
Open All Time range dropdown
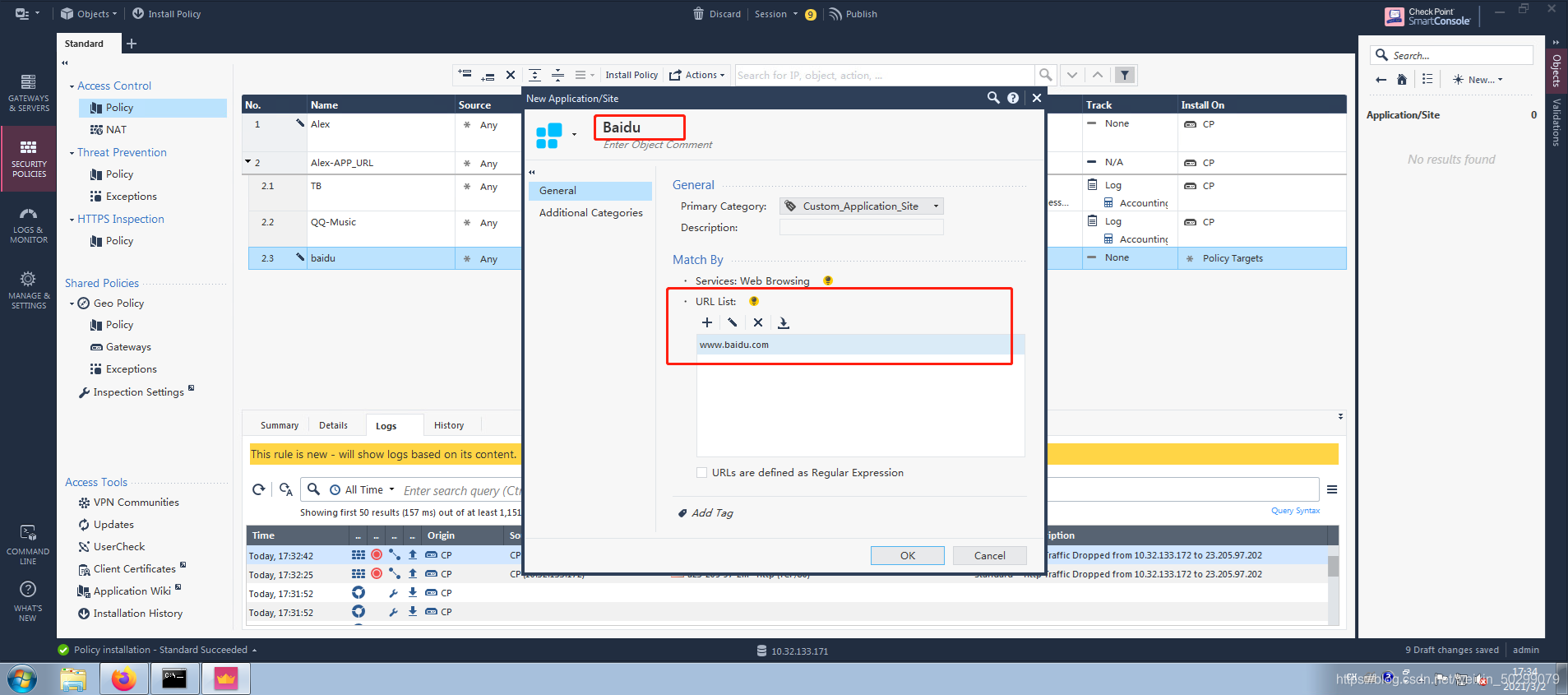pyautogui.click(x=363, y=489)
